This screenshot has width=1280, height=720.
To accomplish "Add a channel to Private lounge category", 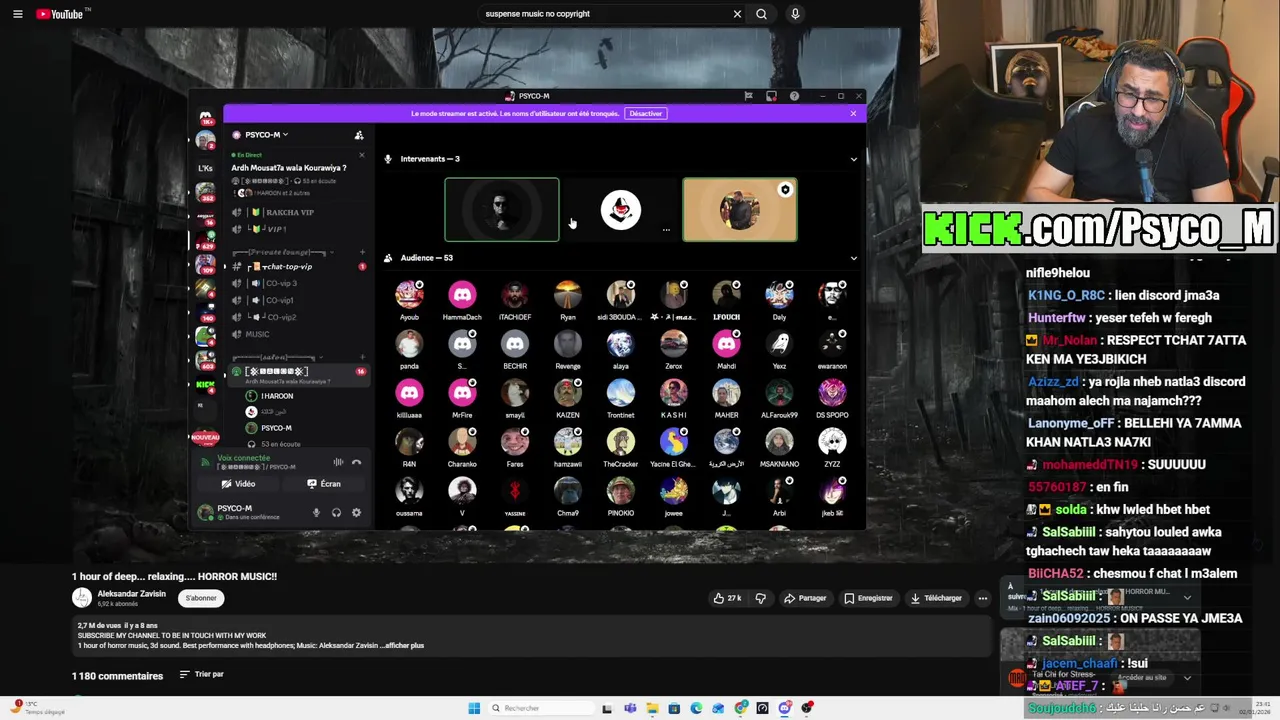I will (361, 252).
